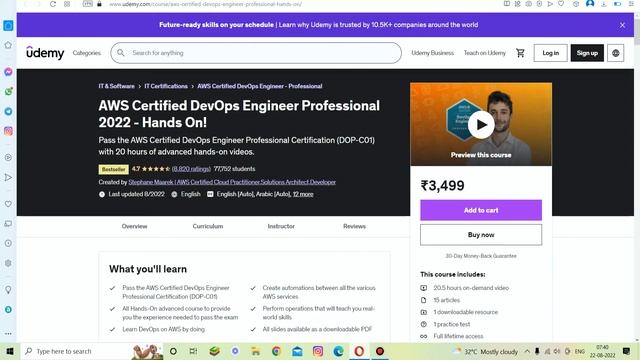Show 12 more subtitle languages
The image size is (640, 360).
coord(303,194)
